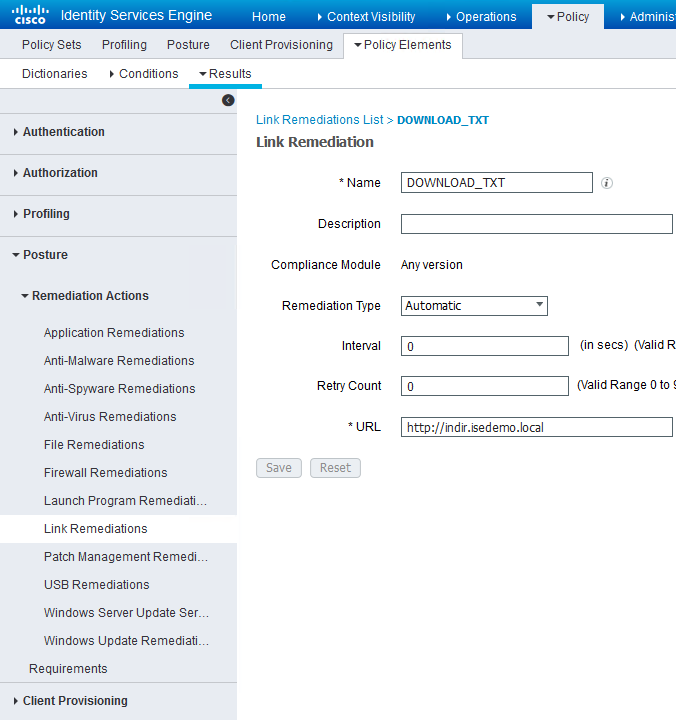Collapse the Remediation Actions tree node
Viewport: 676px width, 720px height.
85,296
